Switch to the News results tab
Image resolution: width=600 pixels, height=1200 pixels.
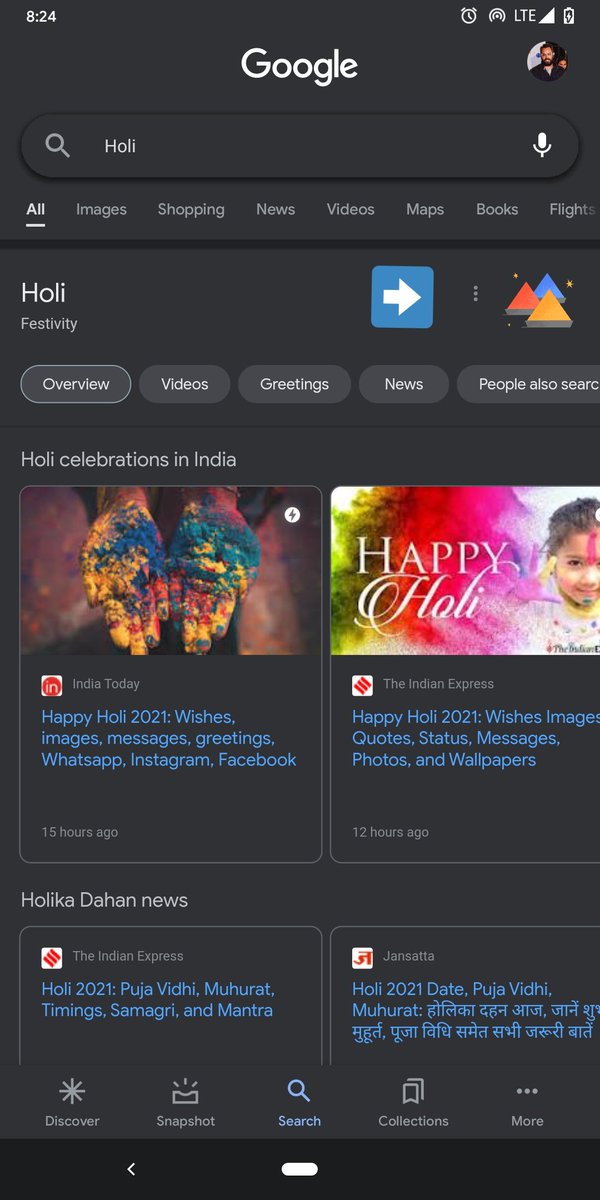(x=275, y=209)
